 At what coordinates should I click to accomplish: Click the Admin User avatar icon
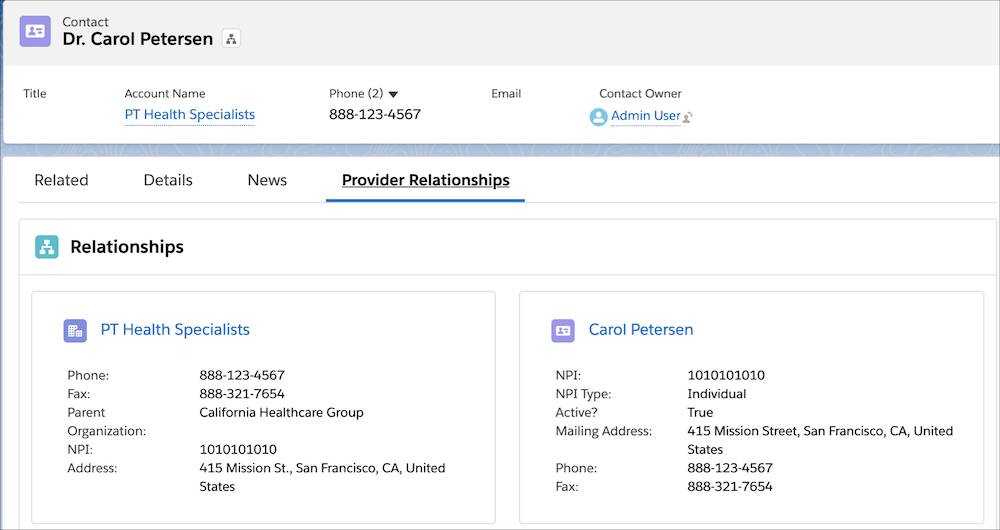598,117
